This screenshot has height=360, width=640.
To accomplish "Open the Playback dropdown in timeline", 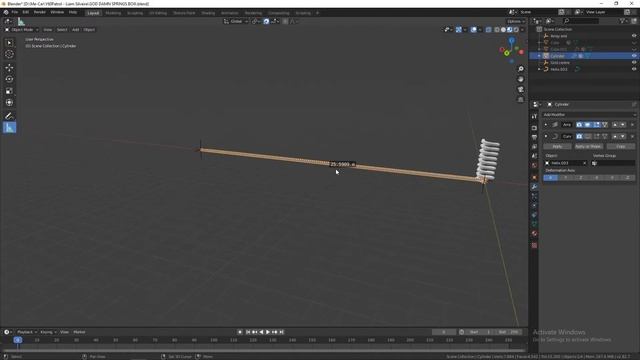I will (27, 332).
